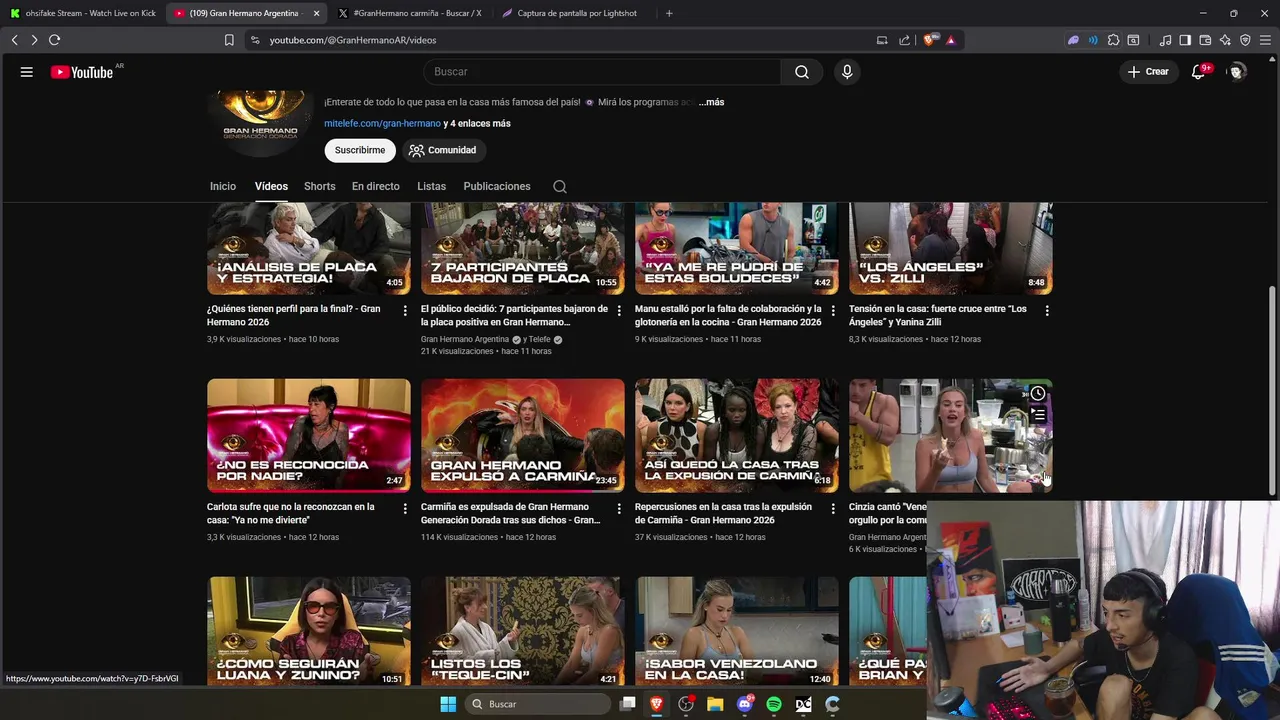The height and width of the screenshot is (720, 1280).
Task: Toggle the browser sidebar panel
Action: (x=1185, y=40)
